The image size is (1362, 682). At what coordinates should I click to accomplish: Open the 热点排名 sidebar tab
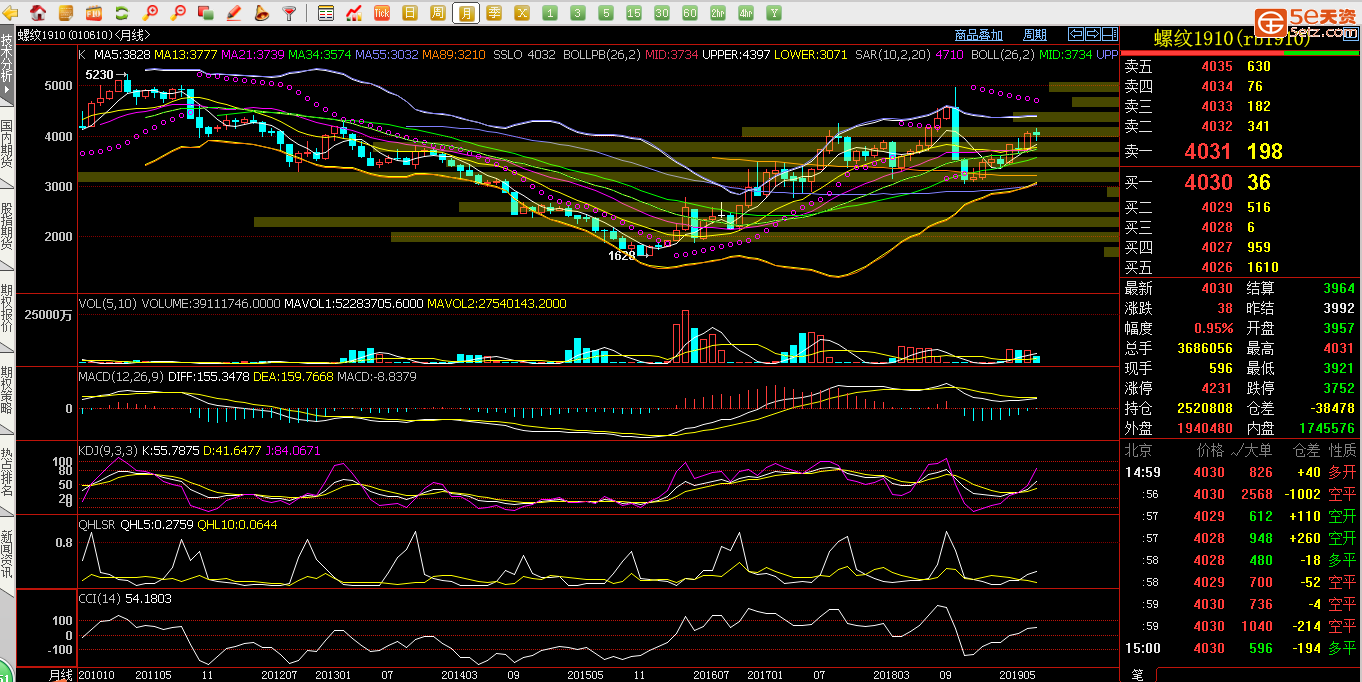coord(7,472)
